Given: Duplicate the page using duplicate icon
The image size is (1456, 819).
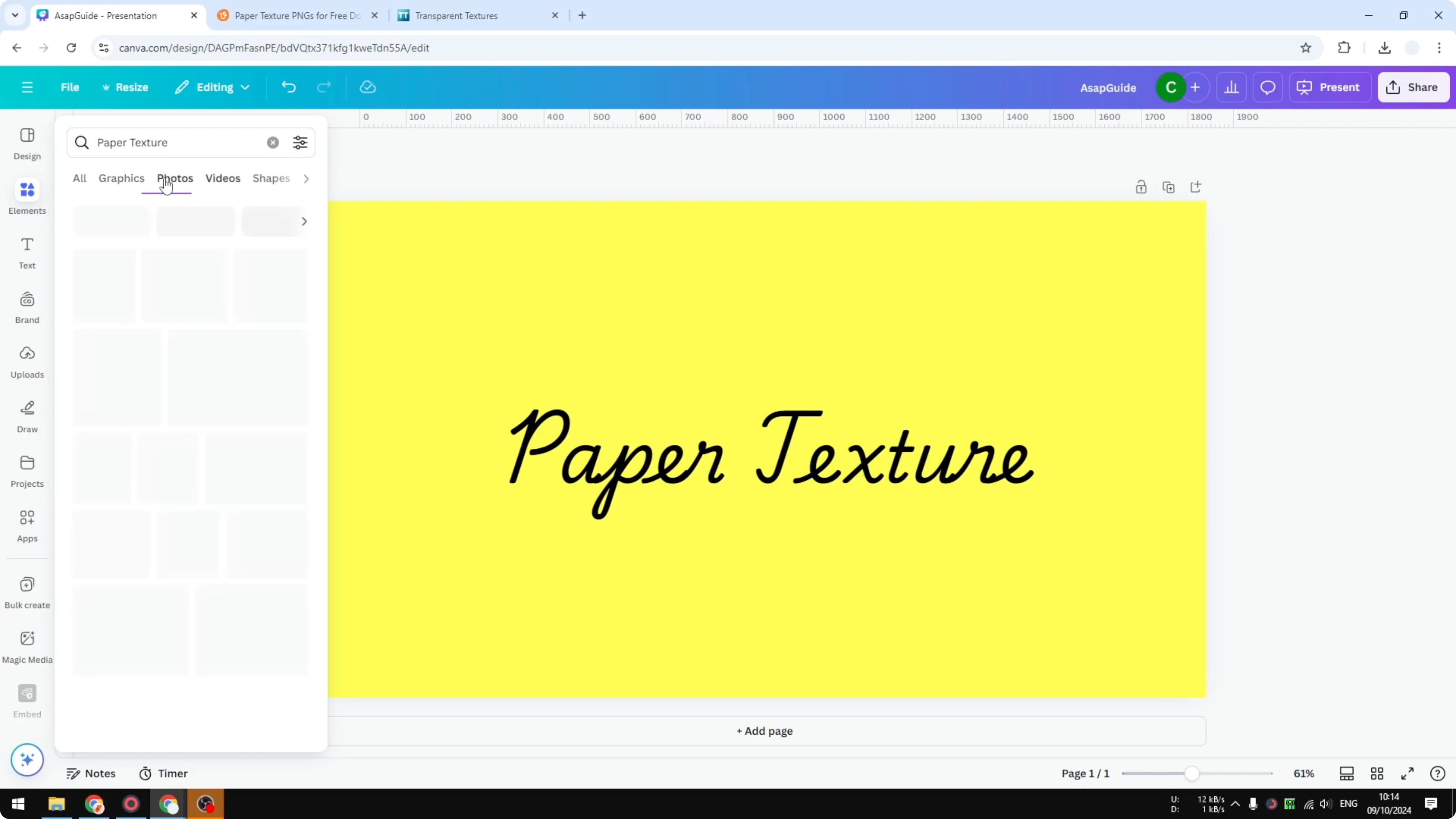Looking at the screenshot, I should click(x=1169, y=186).
